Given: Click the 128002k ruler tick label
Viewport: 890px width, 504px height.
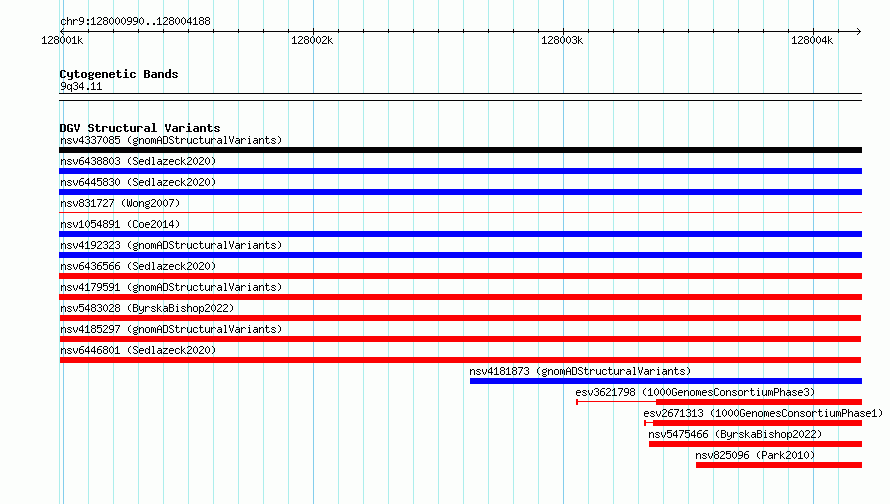Looking at the screenshot, I should 312,40.
